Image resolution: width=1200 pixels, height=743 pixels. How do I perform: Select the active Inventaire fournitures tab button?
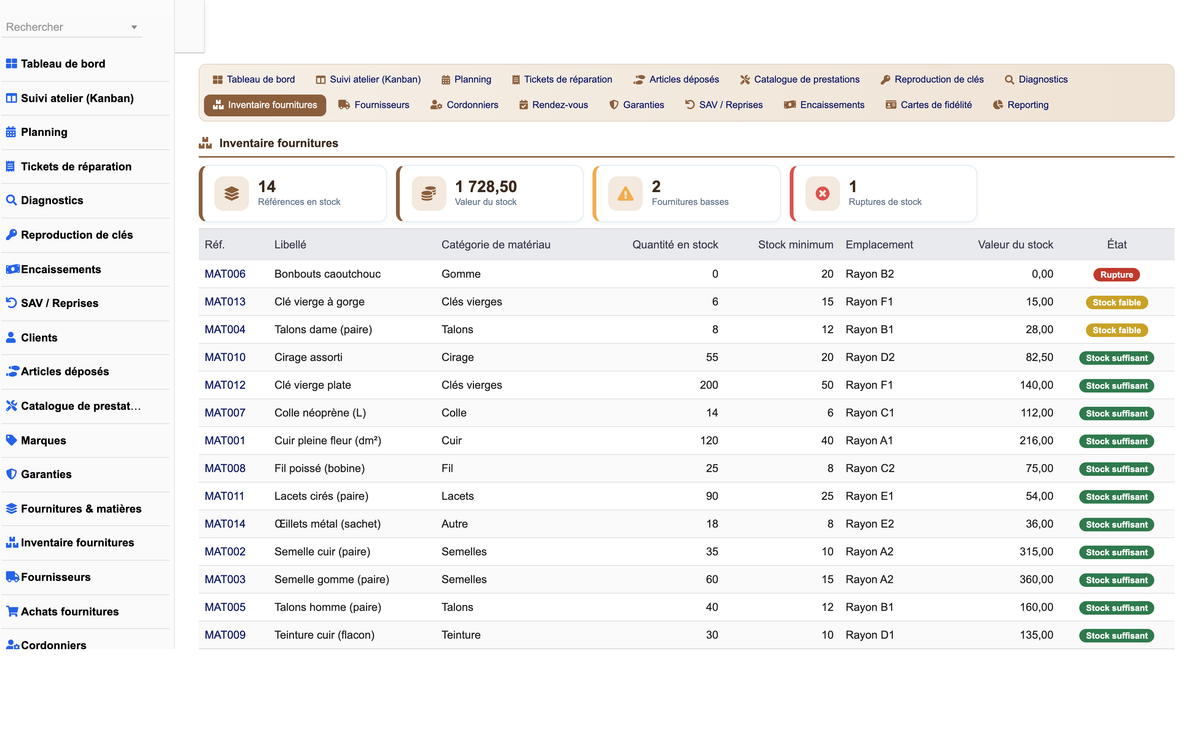265,105
